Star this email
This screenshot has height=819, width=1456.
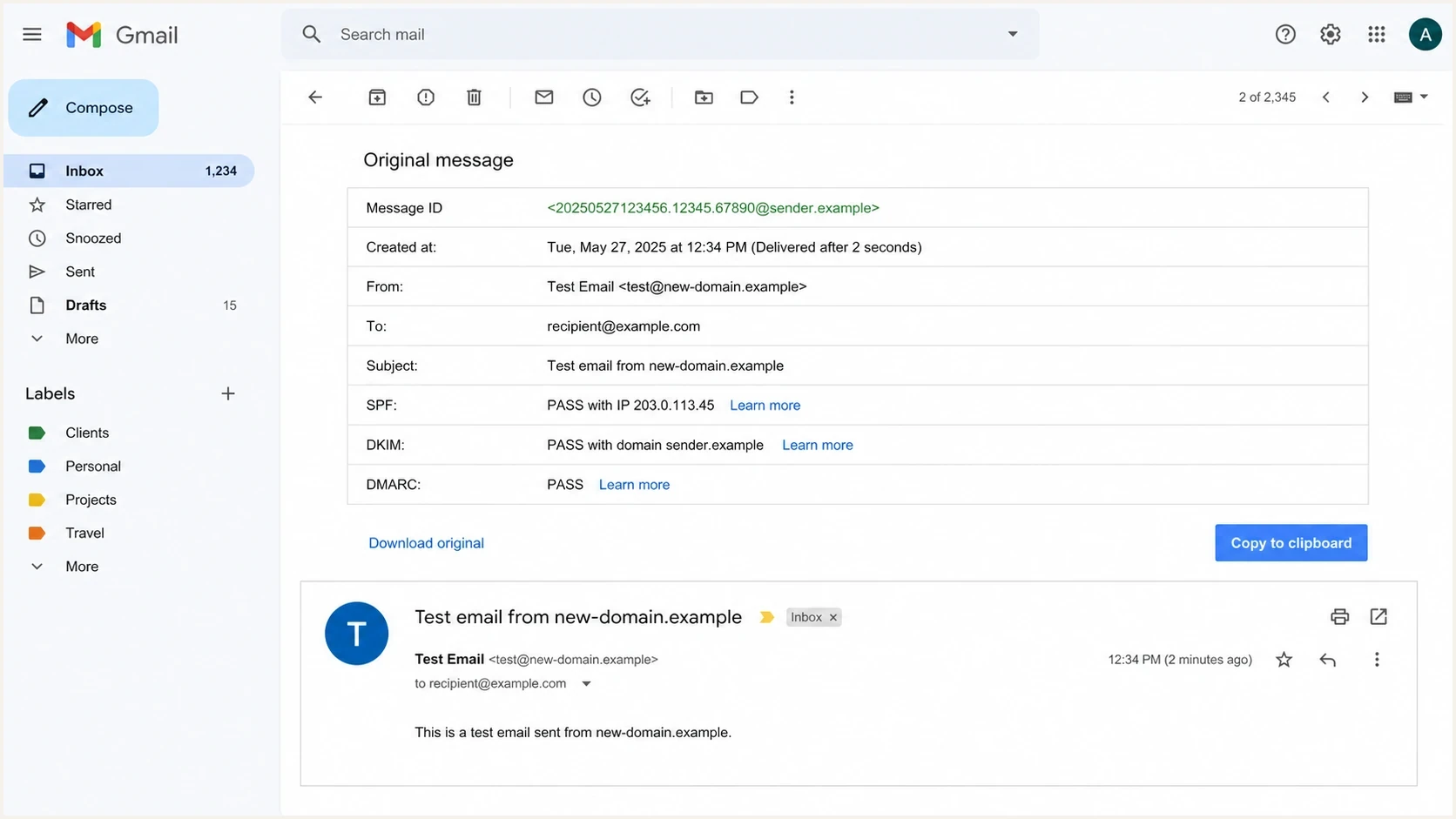1284,660
